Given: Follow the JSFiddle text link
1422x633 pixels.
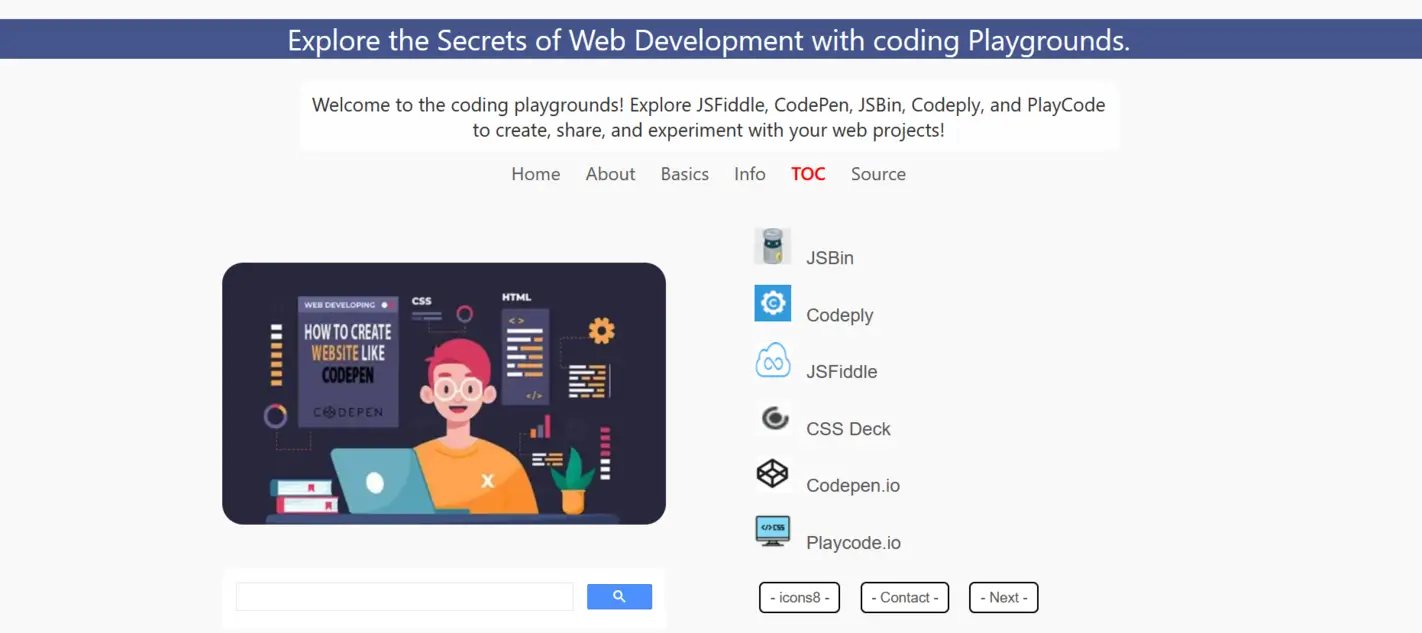Looking at the screenshot, I should pyautogui.click(x=842, y=372).
